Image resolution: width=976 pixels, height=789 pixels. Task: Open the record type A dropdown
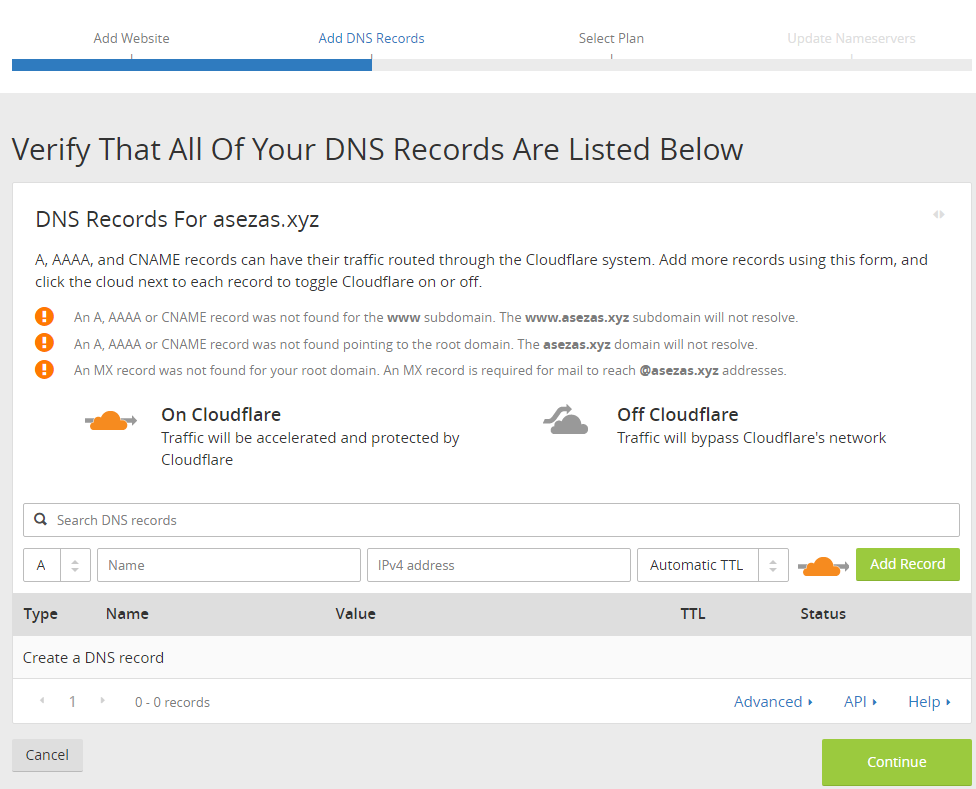[x=57, y=565]
